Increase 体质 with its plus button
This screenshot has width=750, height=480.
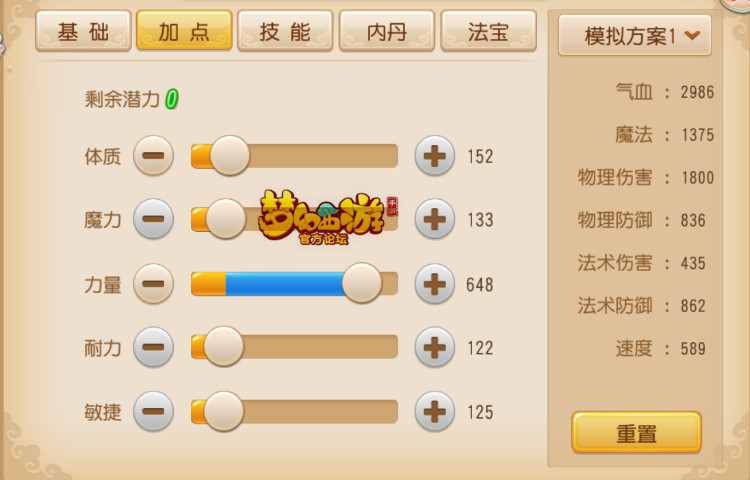[434, 155]
